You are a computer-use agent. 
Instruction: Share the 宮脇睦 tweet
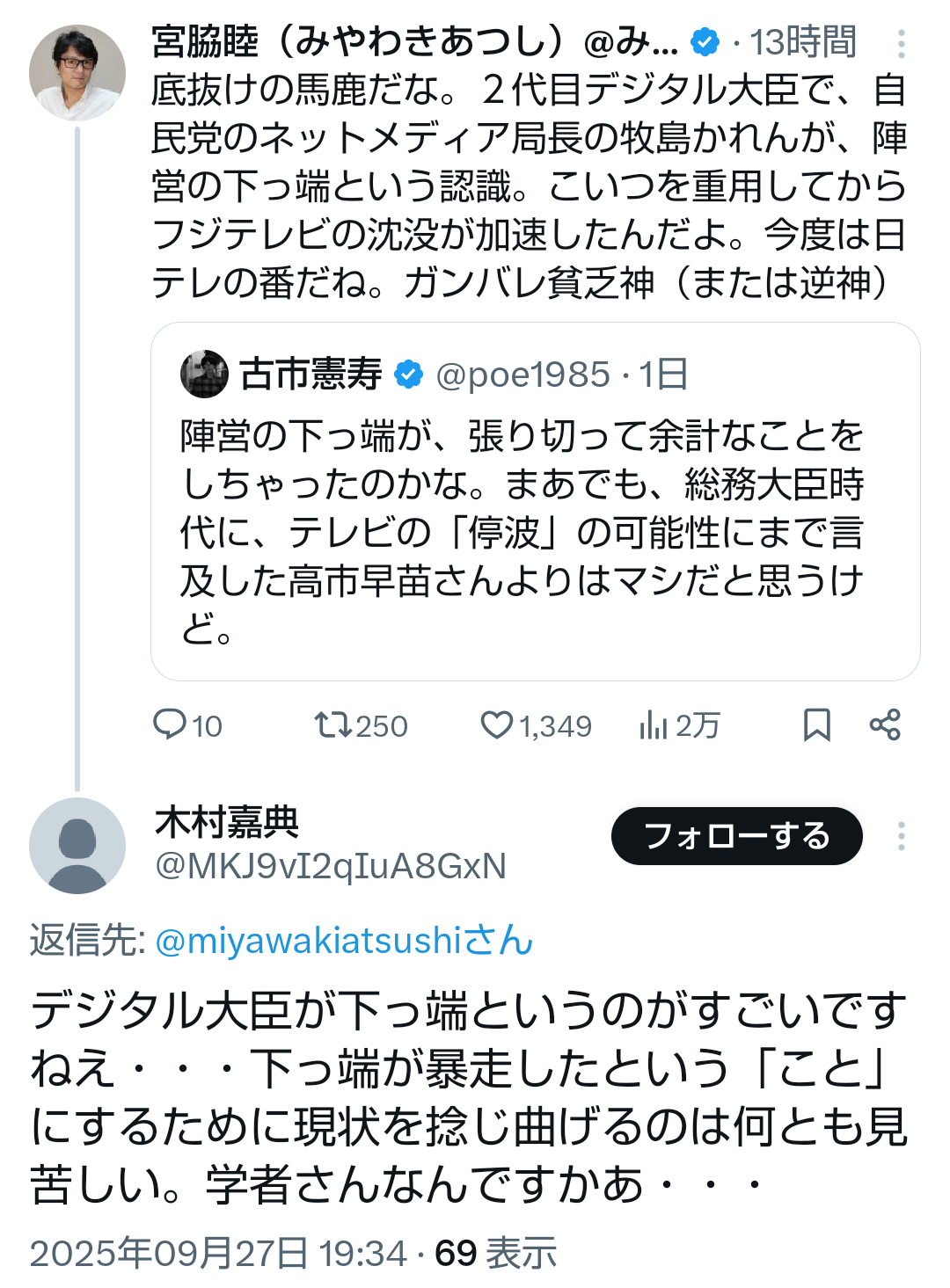pos(885,725)
